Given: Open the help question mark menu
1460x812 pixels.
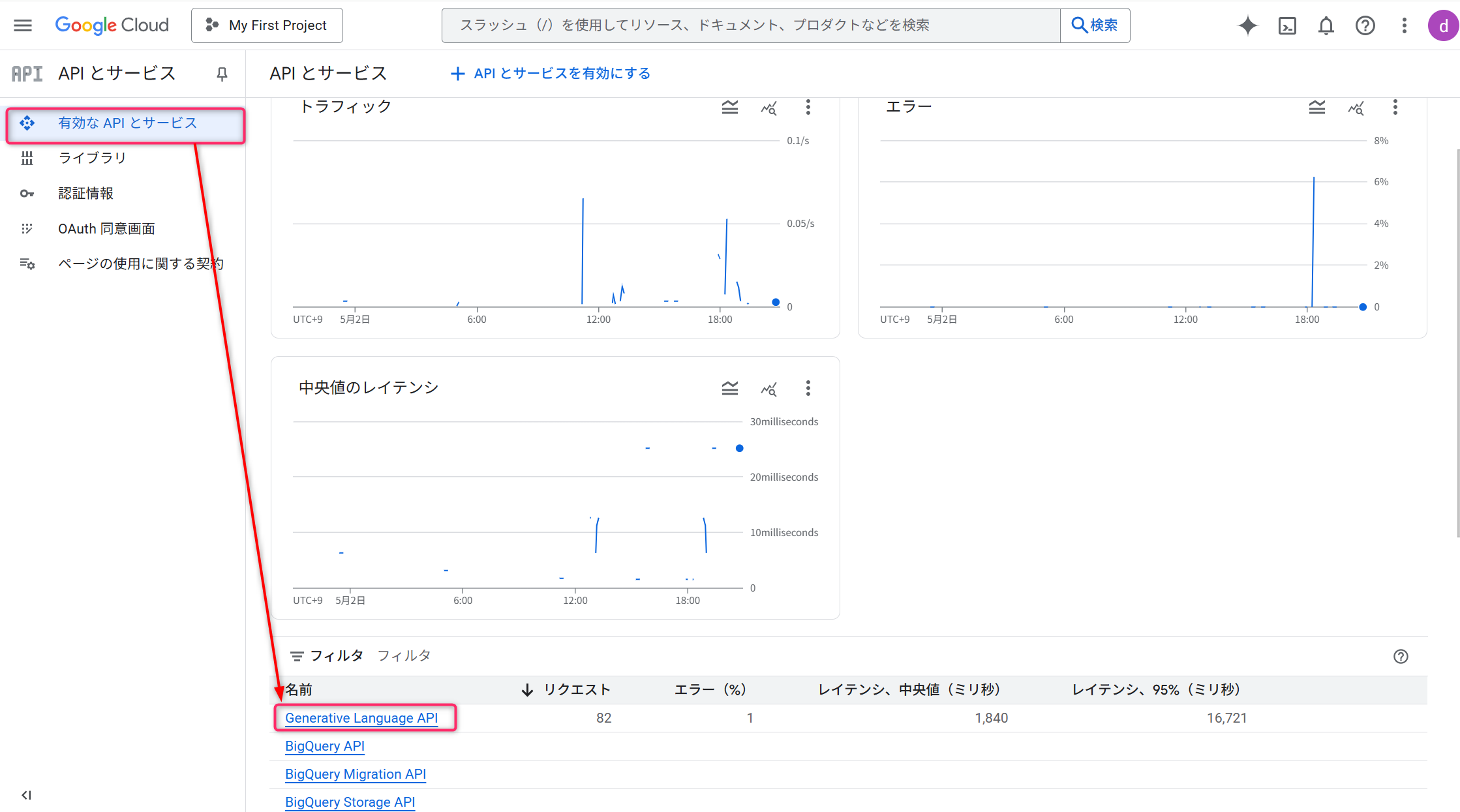Looking at the screenshot, I should pyautogui.click(x=1365, y=25).
